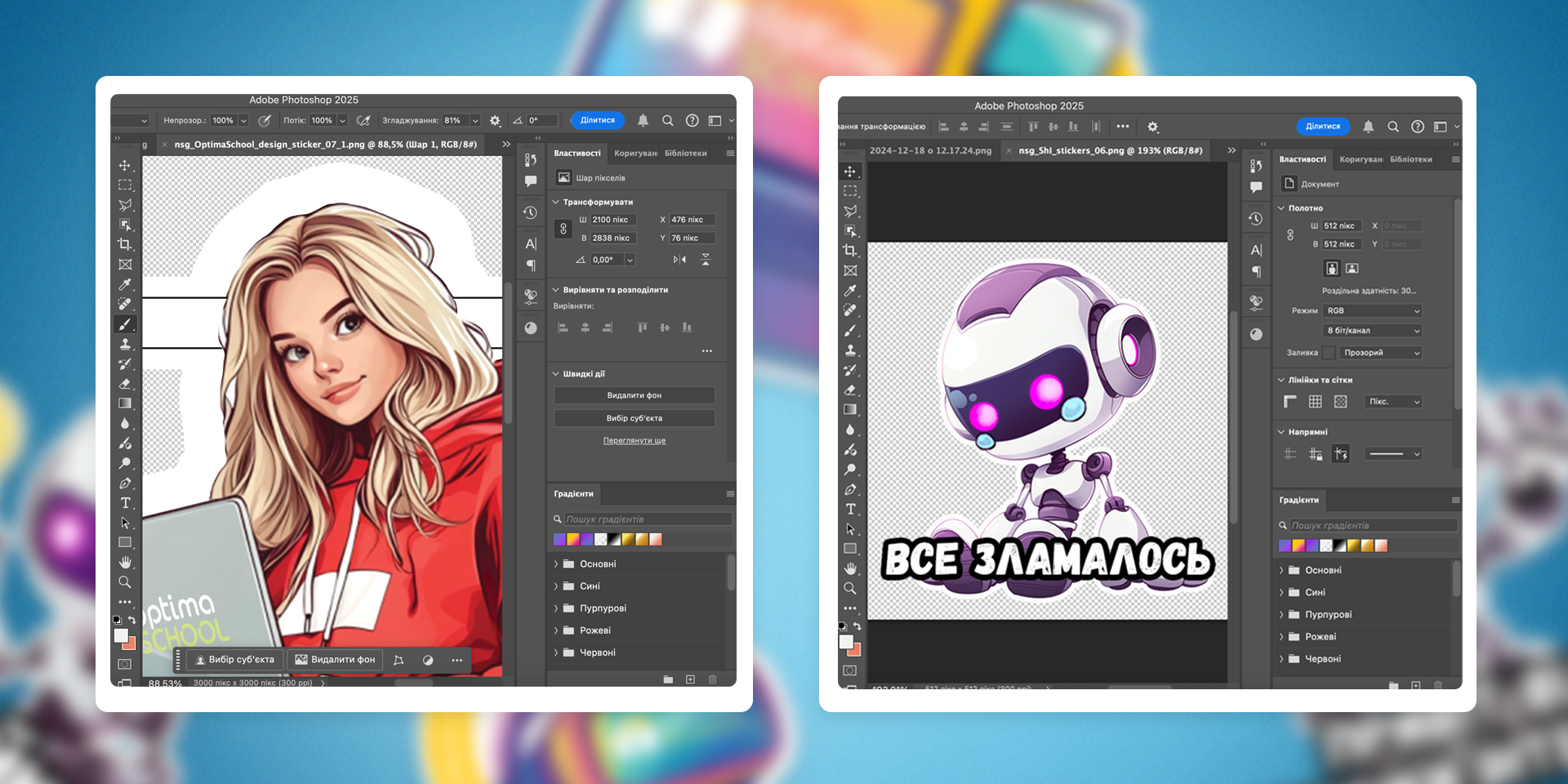Open notifications bell in the left window

click(x=643, y=120)
